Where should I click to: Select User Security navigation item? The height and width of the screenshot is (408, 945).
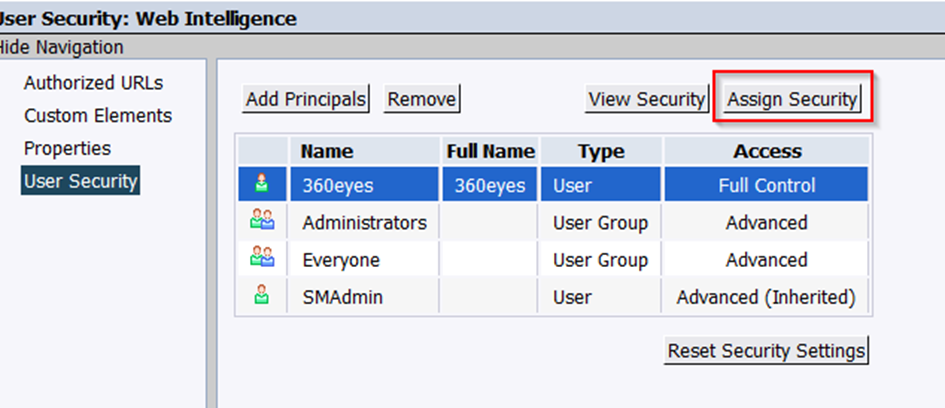point(81,181)
